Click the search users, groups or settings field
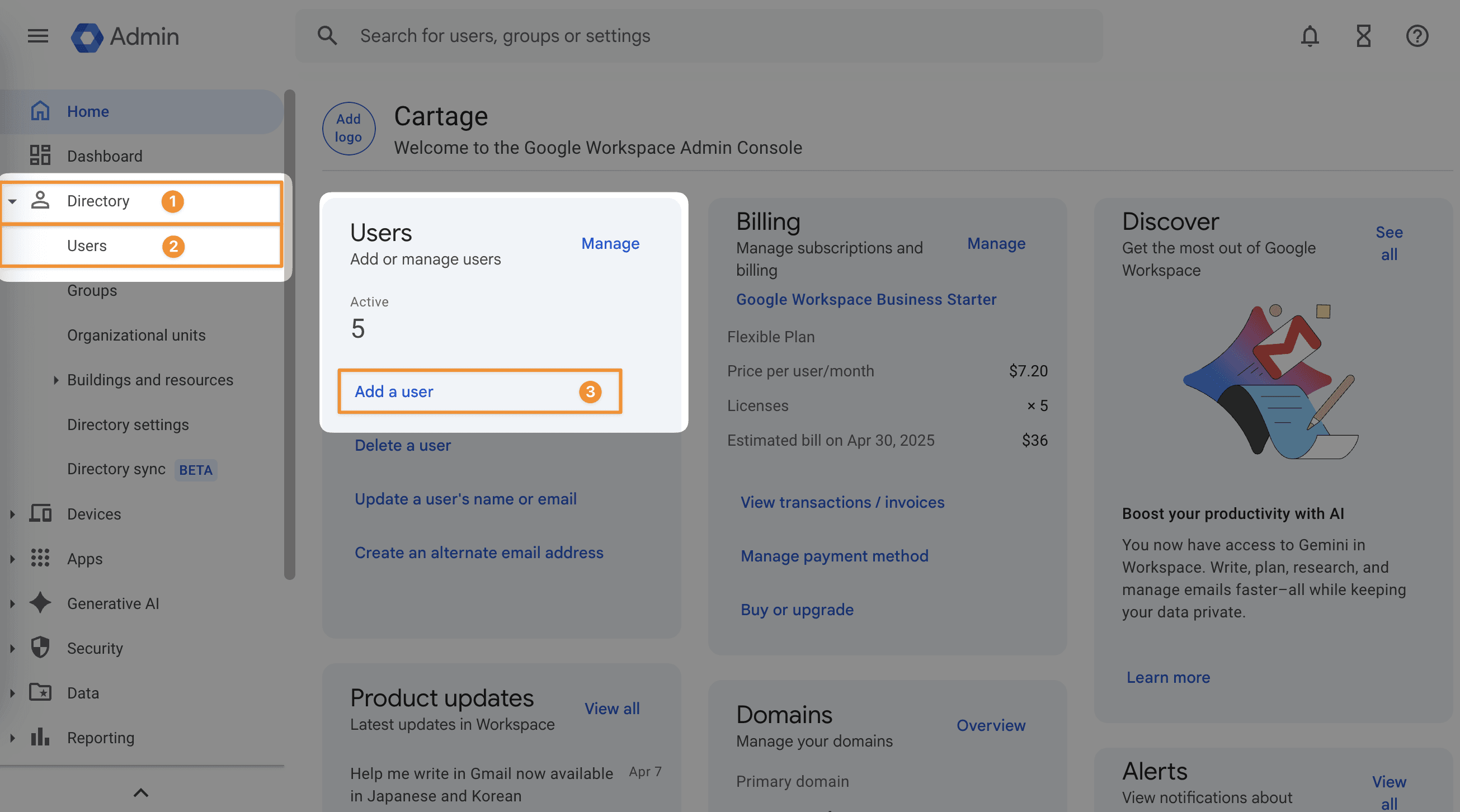 [x=699, y=36]
